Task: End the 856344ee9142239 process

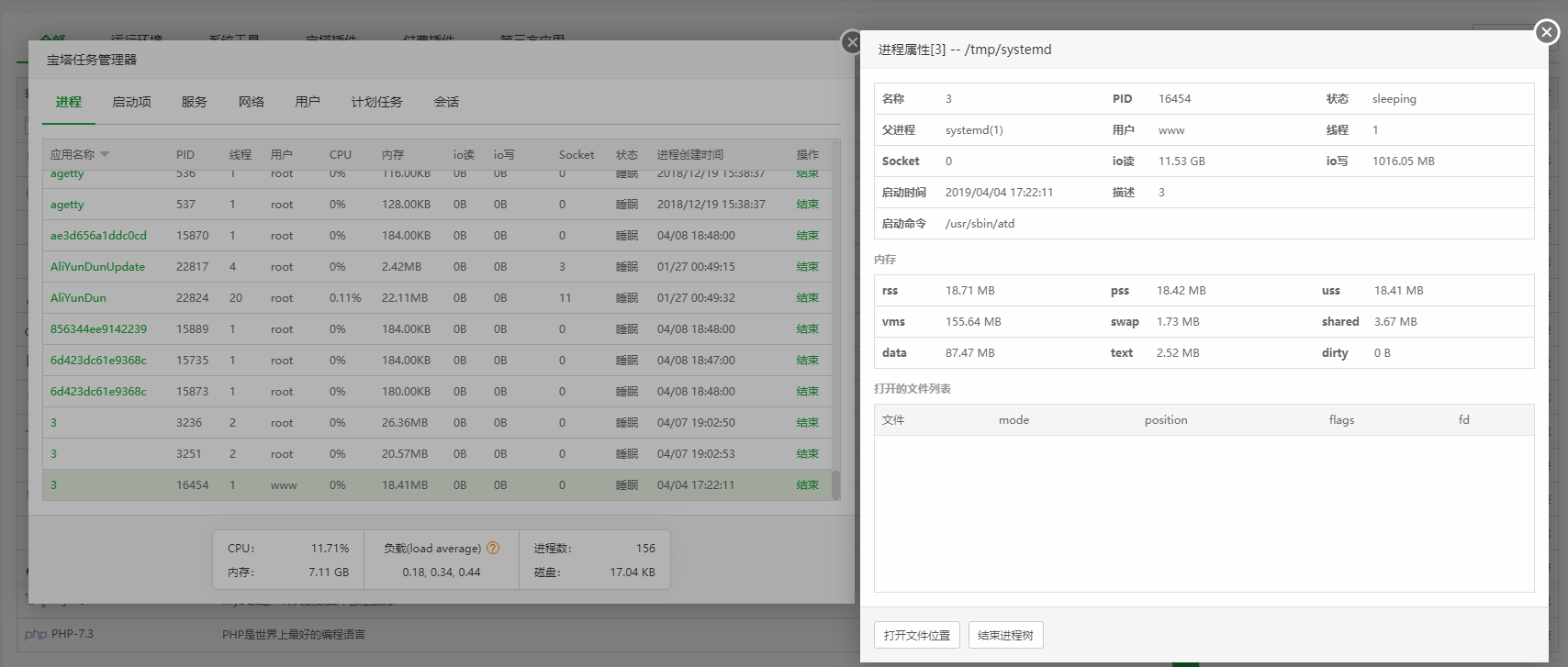Action: coord(808,328)
